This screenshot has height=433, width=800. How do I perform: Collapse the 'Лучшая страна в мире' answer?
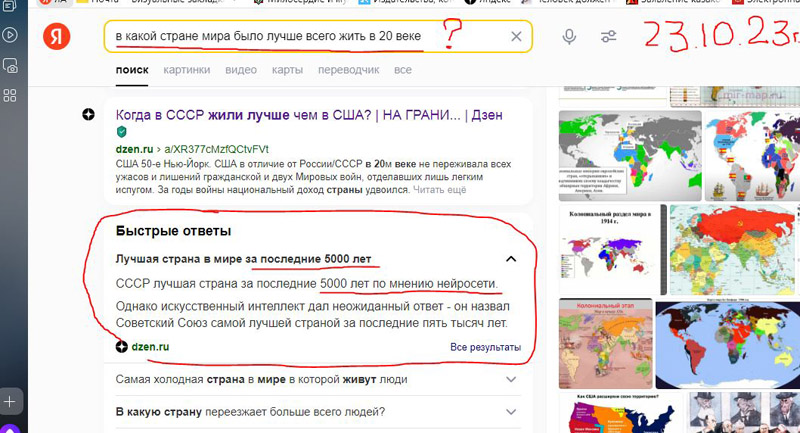coord(511,259)
